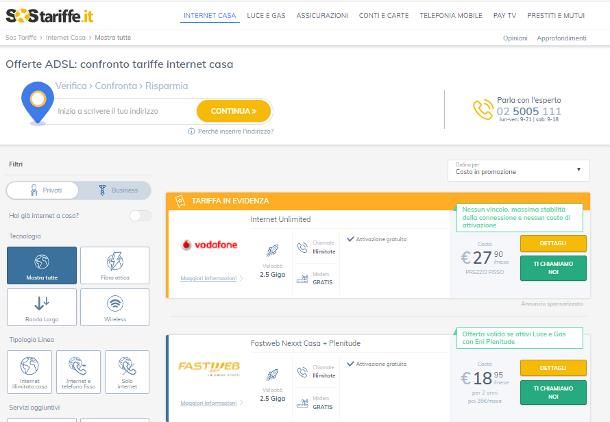610x422 pixels.
Task: Click the SosTariffe.it logo
Action: pos(49,16)
